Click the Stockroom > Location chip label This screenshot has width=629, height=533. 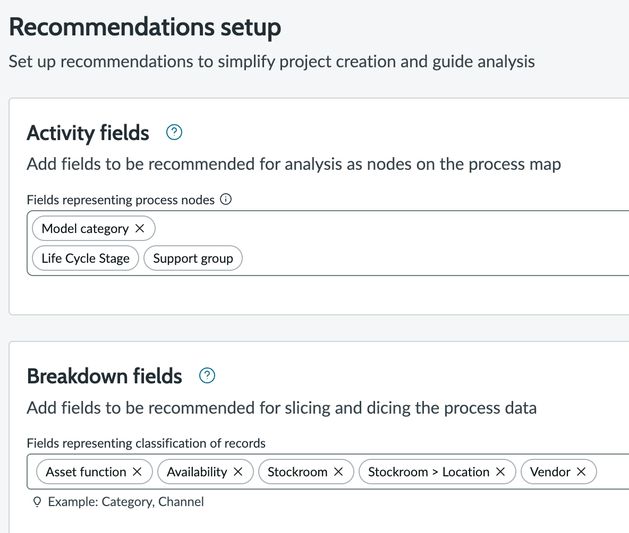click(x=428, y=472)
